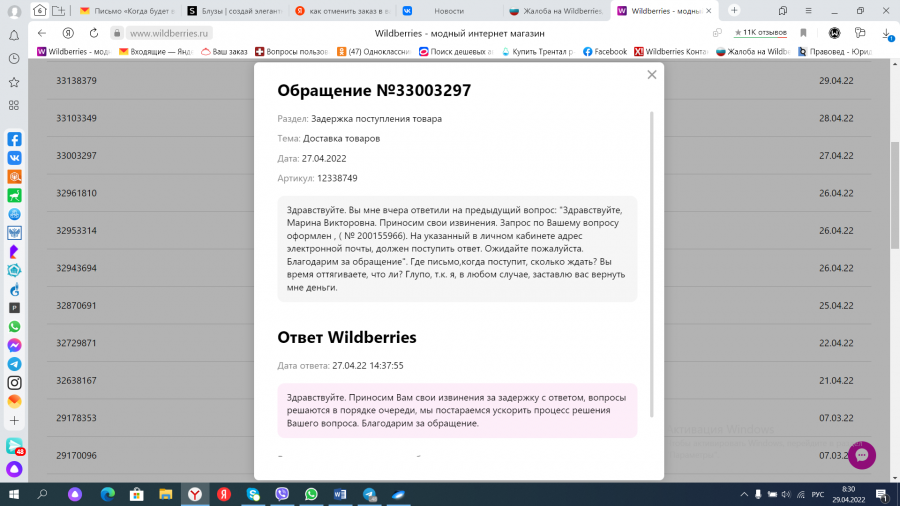Open Skype from the taskbar
Screen dimensions: 900x506
[x=253, y=495]
